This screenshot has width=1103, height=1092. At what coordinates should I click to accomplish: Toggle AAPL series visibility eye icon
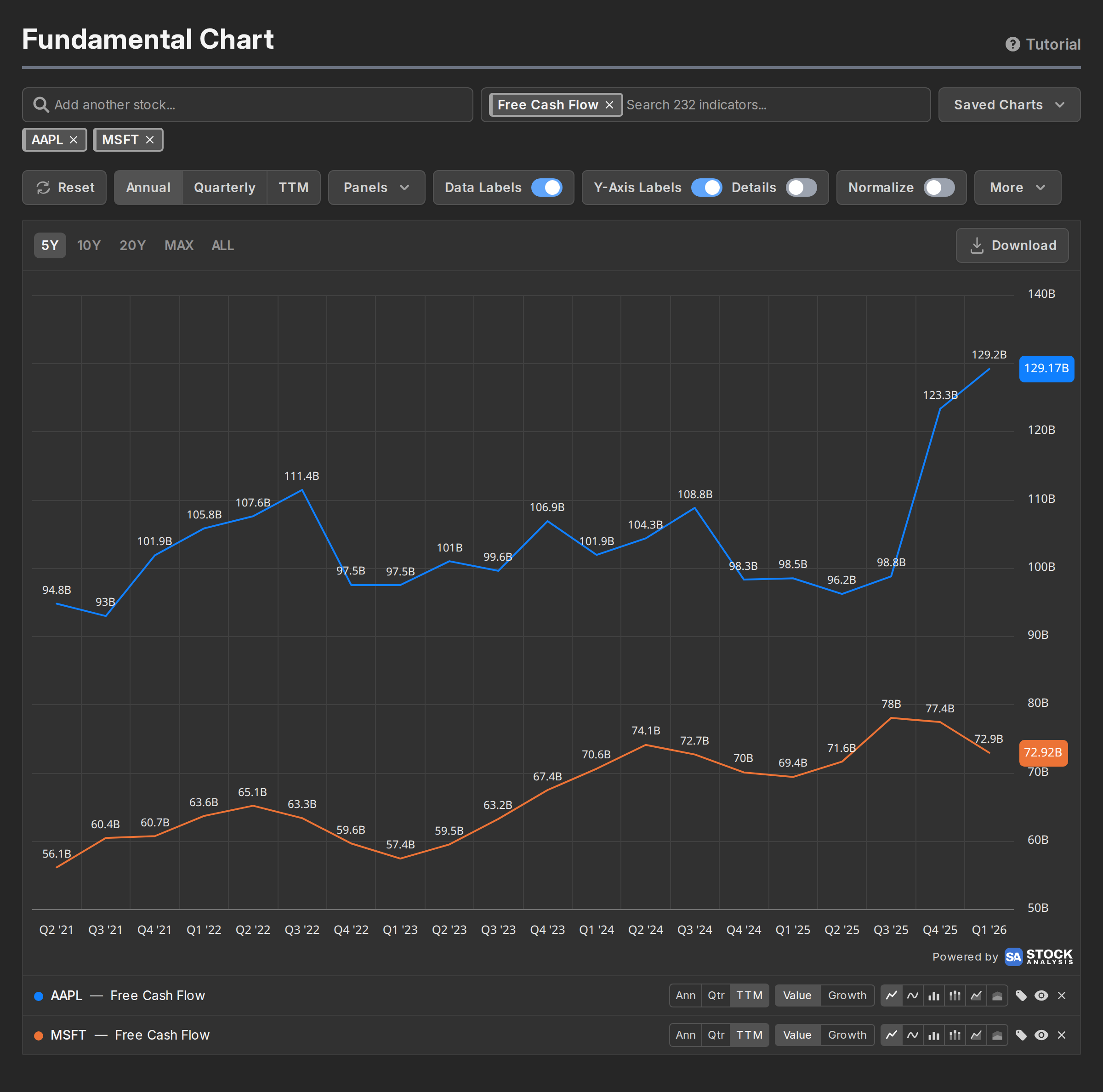[1041, 995]
